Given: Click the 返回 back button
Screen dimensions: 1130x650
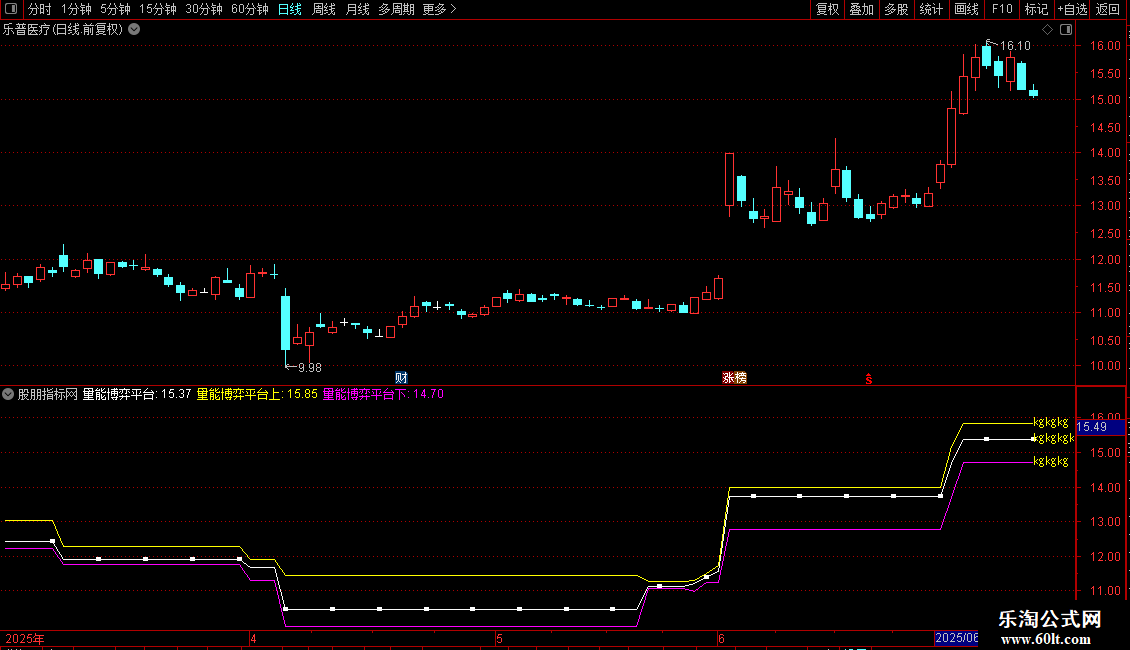Looking at the screenshot, I should click(x=1108, y=9).
